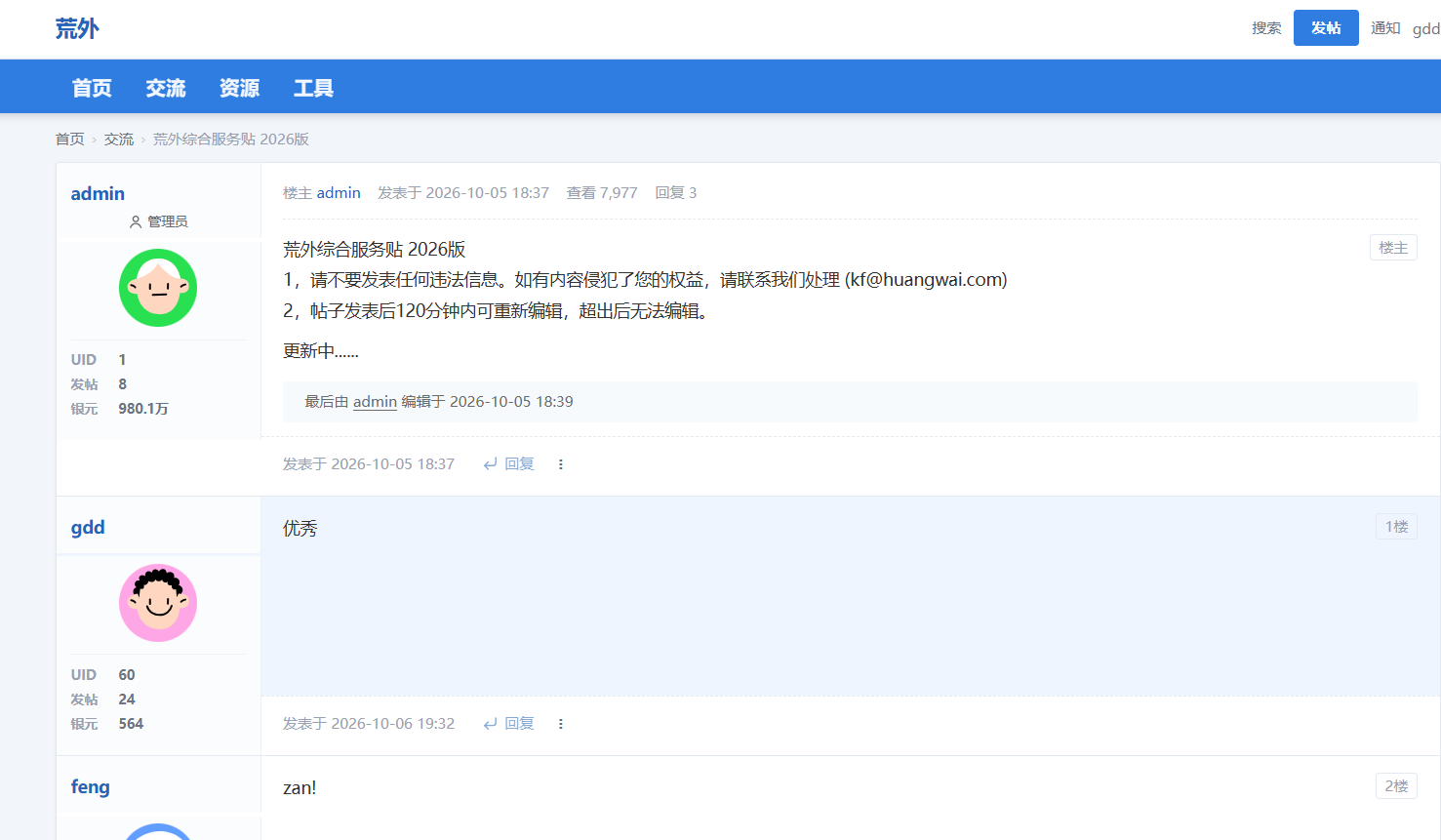Image resolution: width=1441 pixels, height=840 pixels.
Task: Click the 2楼 floor badge
Action: [x=1396, y=786]
